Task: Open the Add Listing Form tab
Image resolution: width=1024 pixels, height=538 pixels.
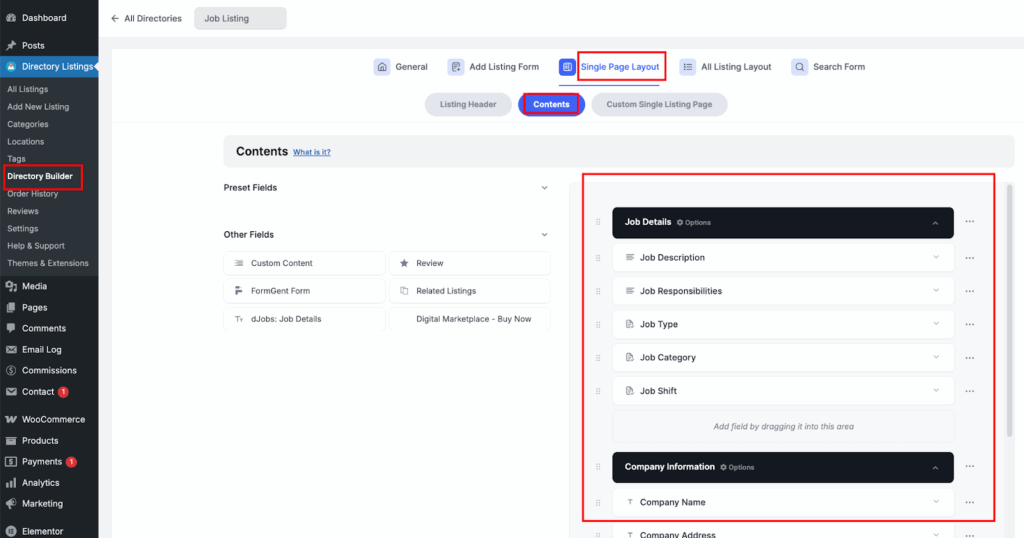Action: [493, 67]
